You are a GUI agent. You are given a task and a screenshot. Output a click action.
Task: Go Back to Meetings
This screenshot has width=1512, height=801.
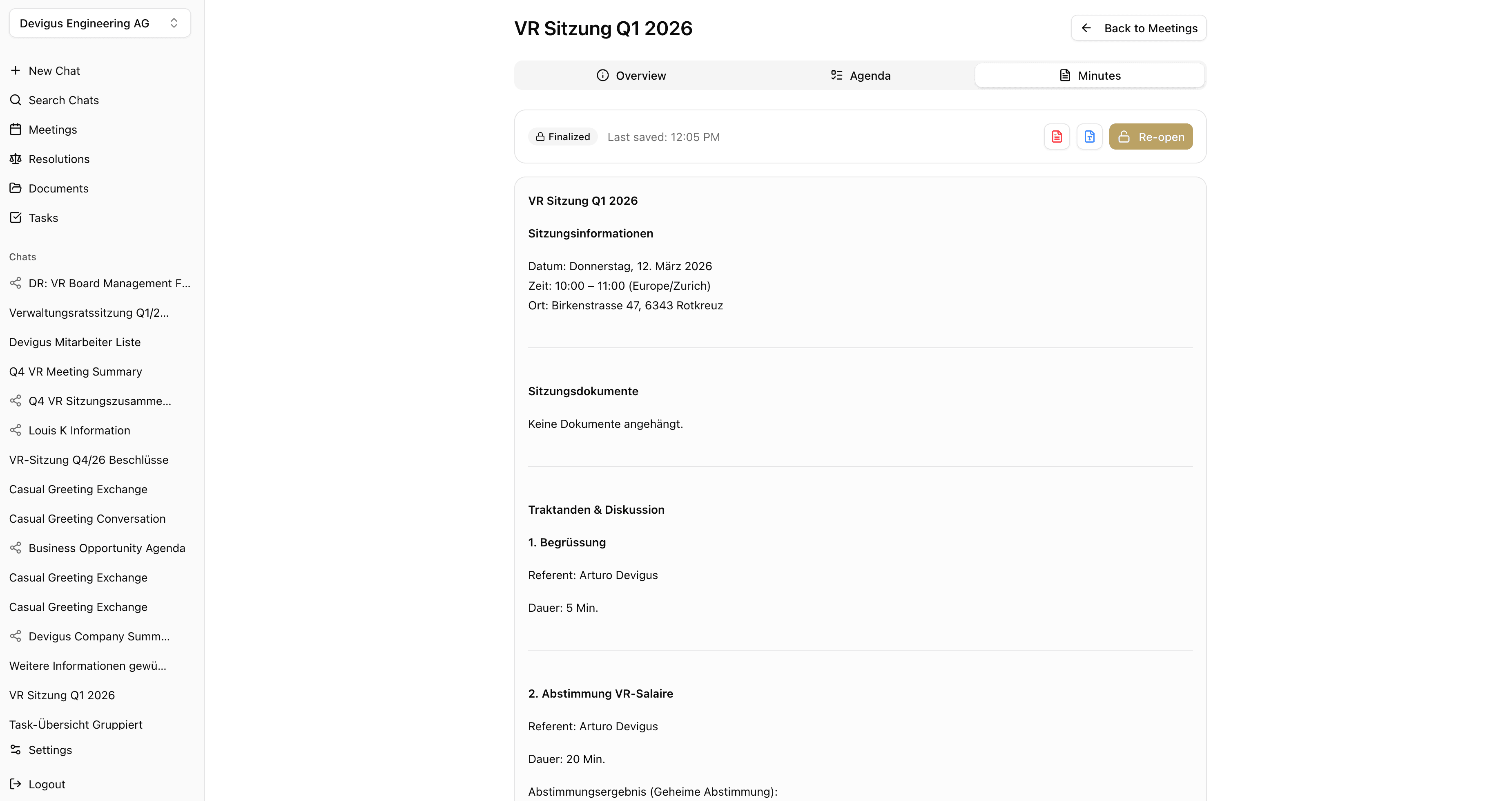[x=1137, y=28]
